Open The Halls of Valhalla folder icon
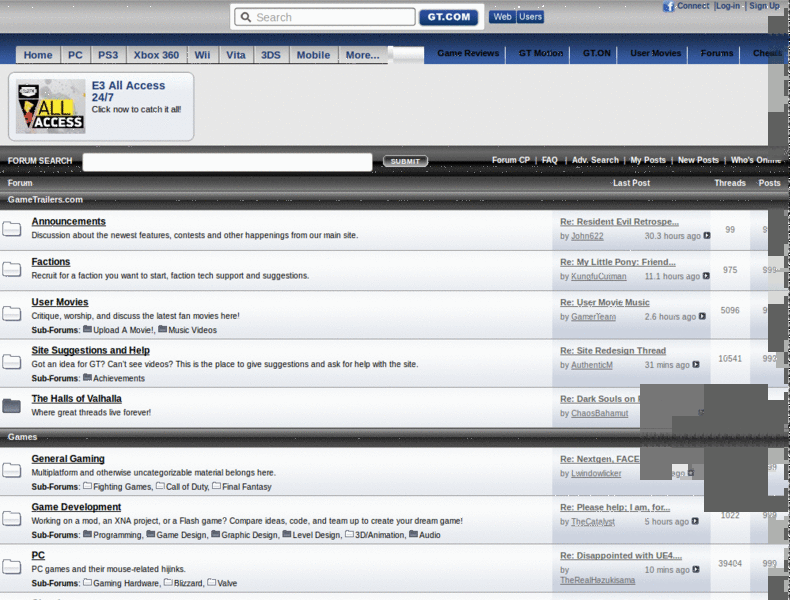The width and height of the screenshot is (800, 600). 11,406
